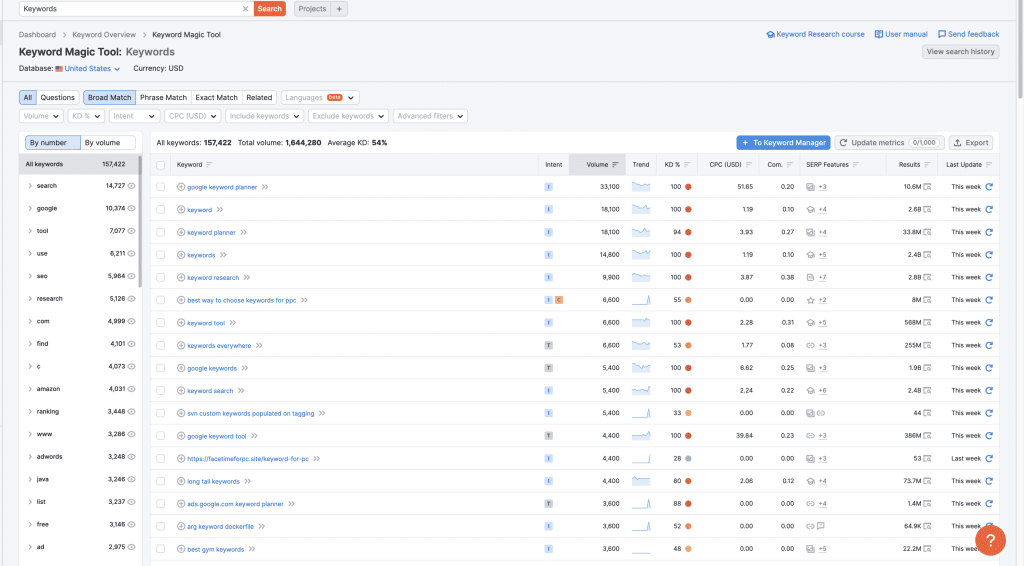
Task: View SERP results icon for keyword tool row
Action: click(927, 322)
